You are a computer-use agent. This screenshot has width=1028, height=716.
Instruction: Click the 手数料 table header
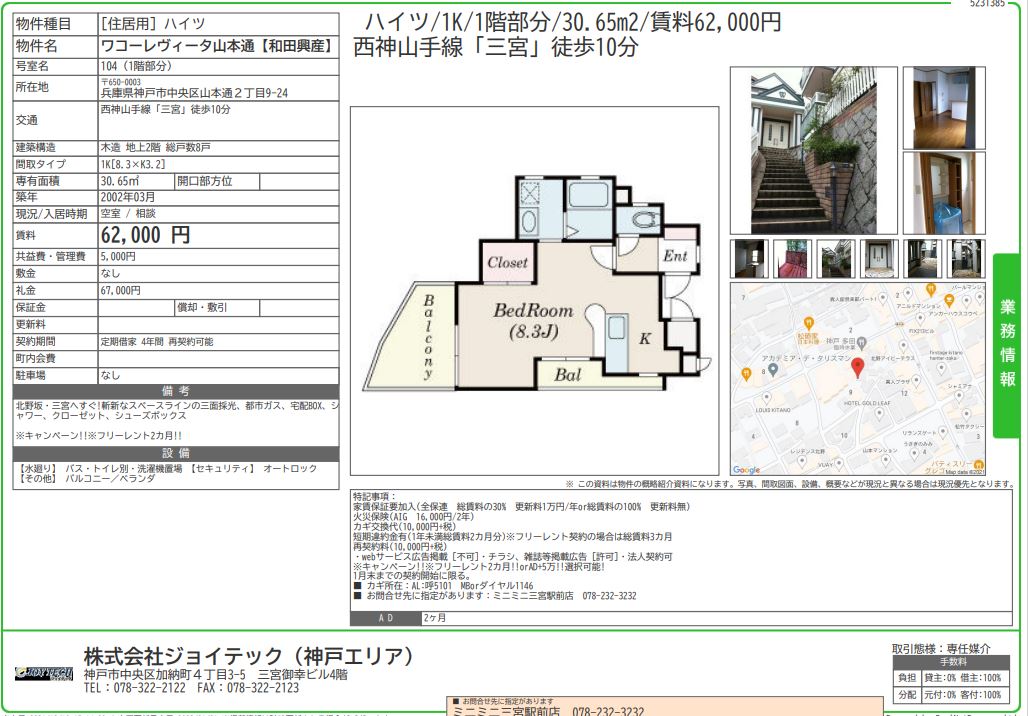(x=953, y=662)
